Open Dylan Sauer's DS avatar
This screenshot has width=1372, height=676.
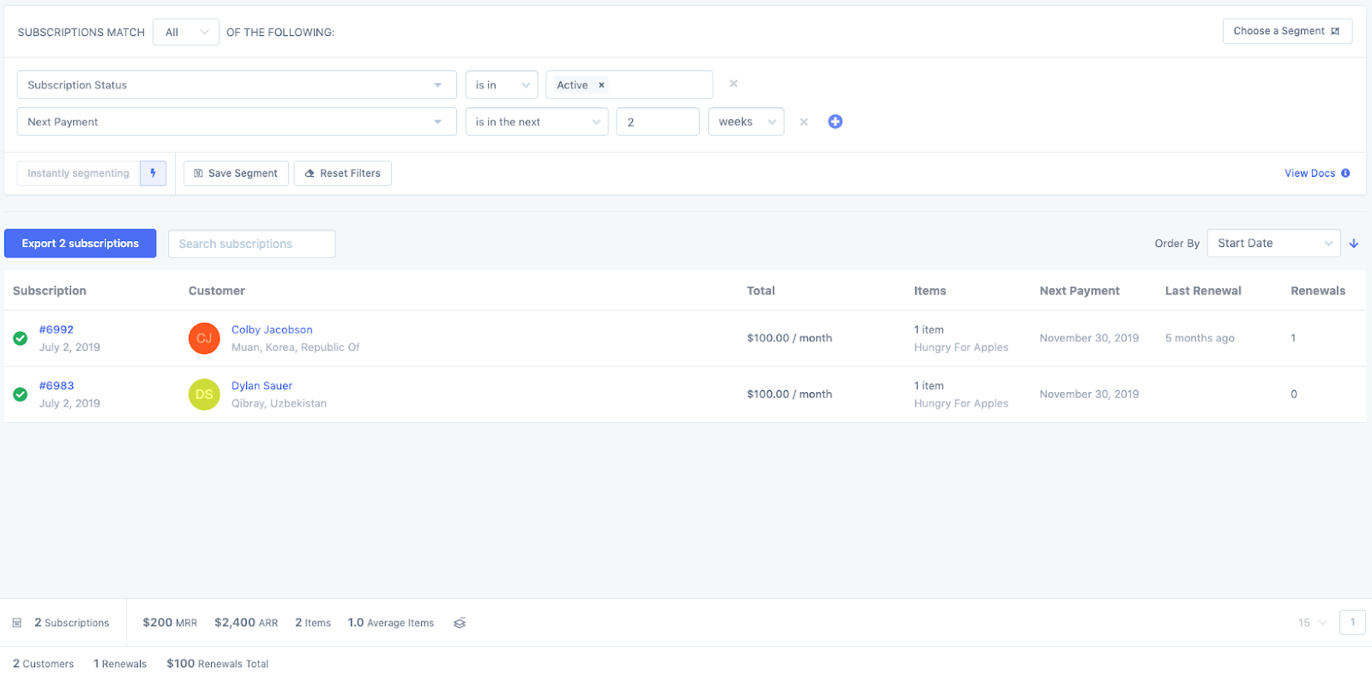(204, 394)
